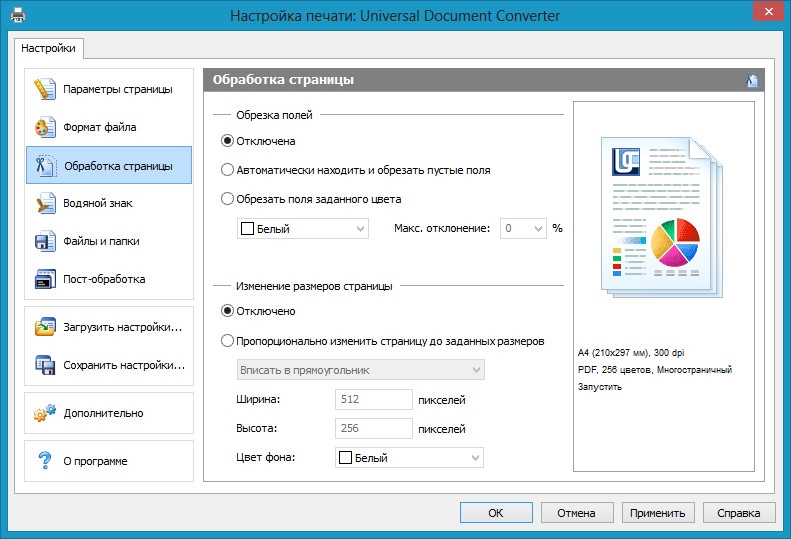
Task: Enable automatic empty margin cropping option
Action: click(228, 170)
